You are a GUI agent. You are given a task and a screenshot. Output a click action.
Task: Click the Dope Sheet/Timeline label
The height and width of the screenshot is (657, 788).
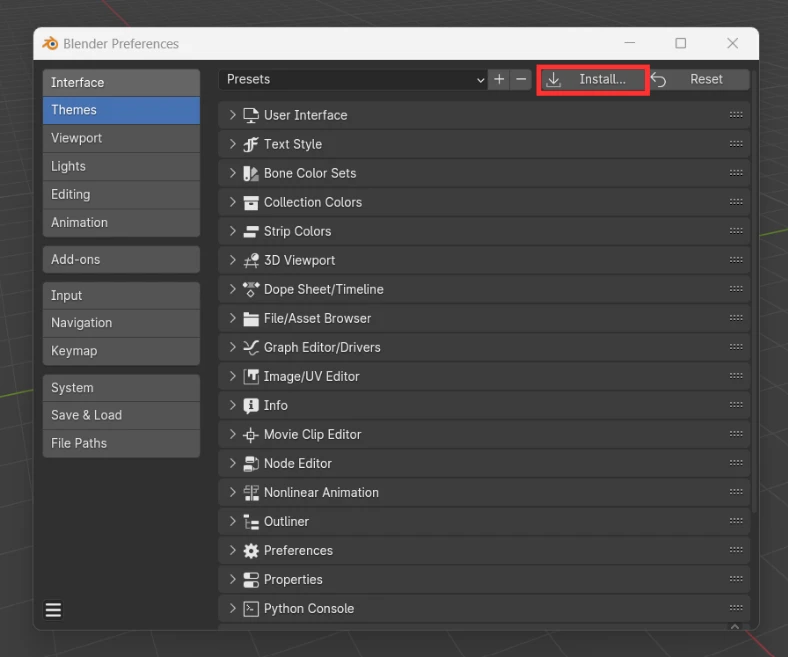point(324,290)
